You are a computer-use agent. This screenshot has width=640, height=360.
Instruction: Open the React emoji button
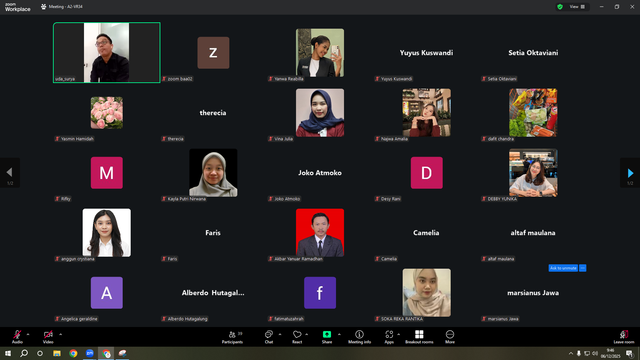click(x=297, y=337)
